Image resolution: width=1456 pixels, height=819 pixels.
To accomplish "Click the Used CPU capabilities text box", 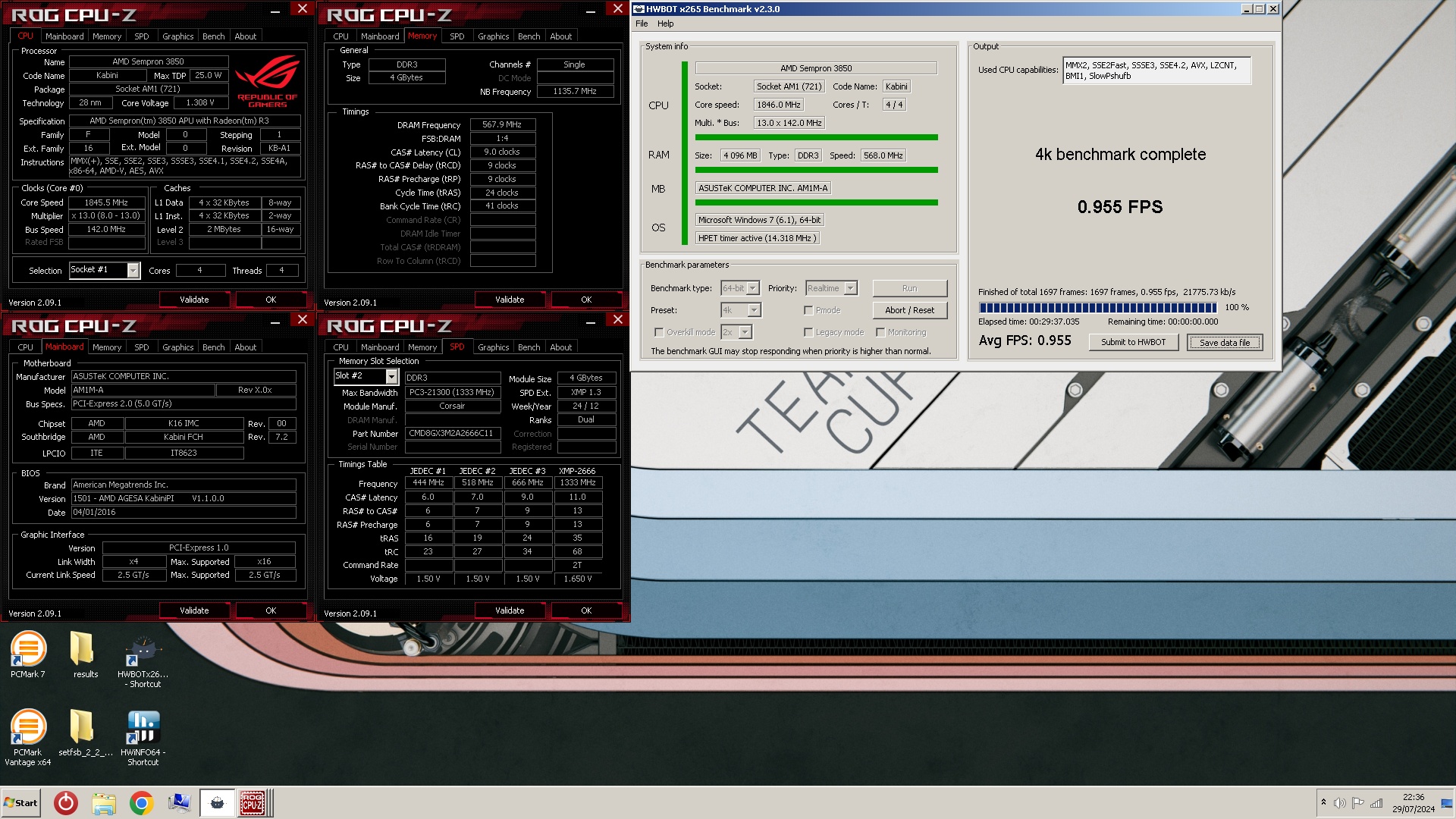I will pos(1156,71).
